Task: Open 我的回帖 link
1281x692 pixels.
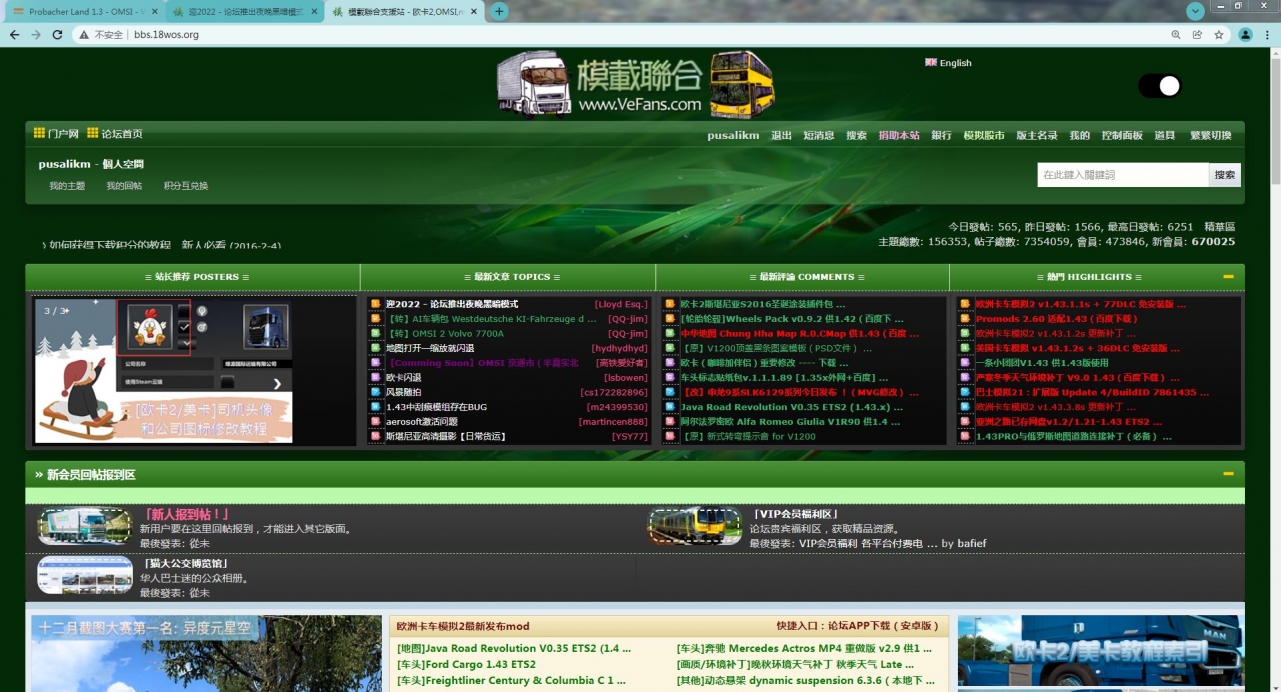Action: (124, 186)
